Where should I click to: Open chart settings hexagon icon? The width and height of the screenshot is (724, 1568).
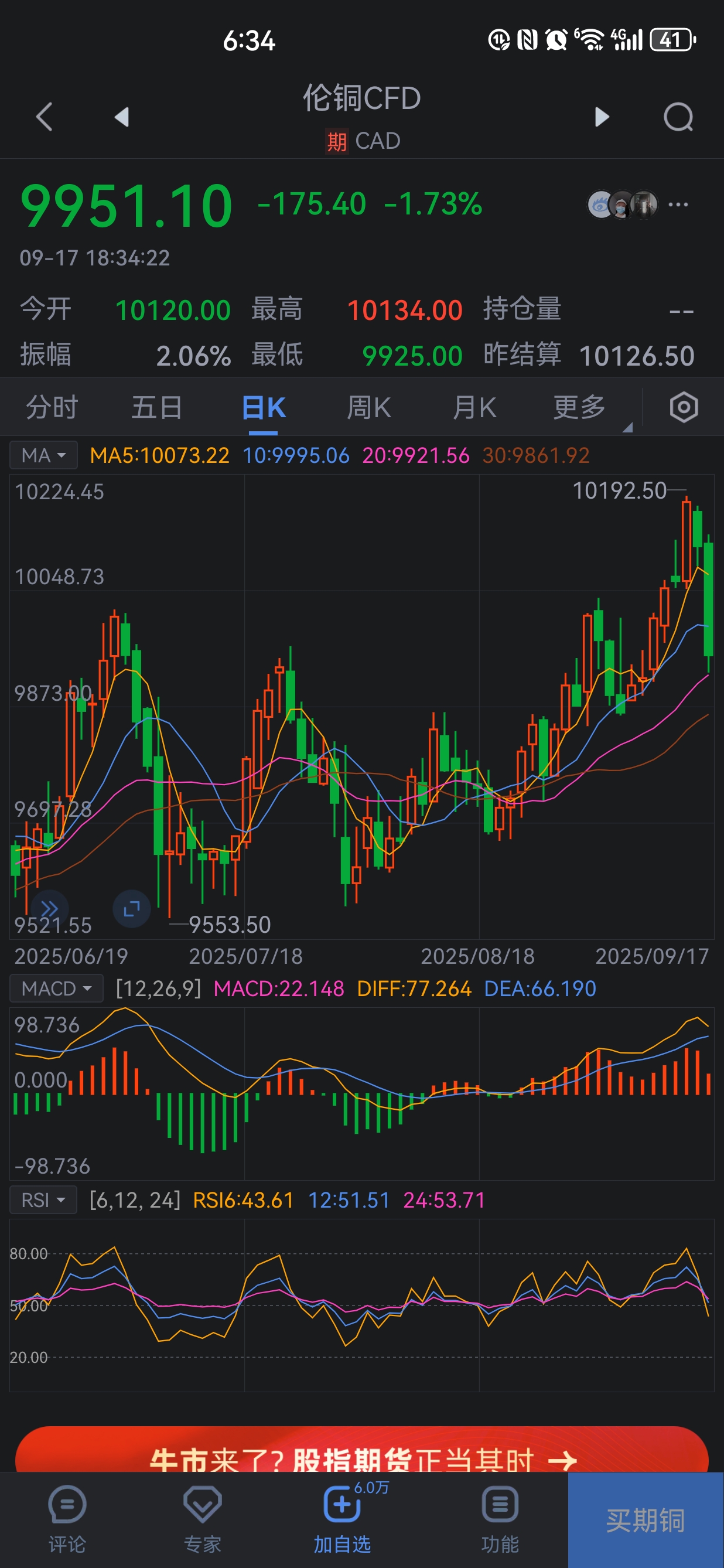pos(683,407)
